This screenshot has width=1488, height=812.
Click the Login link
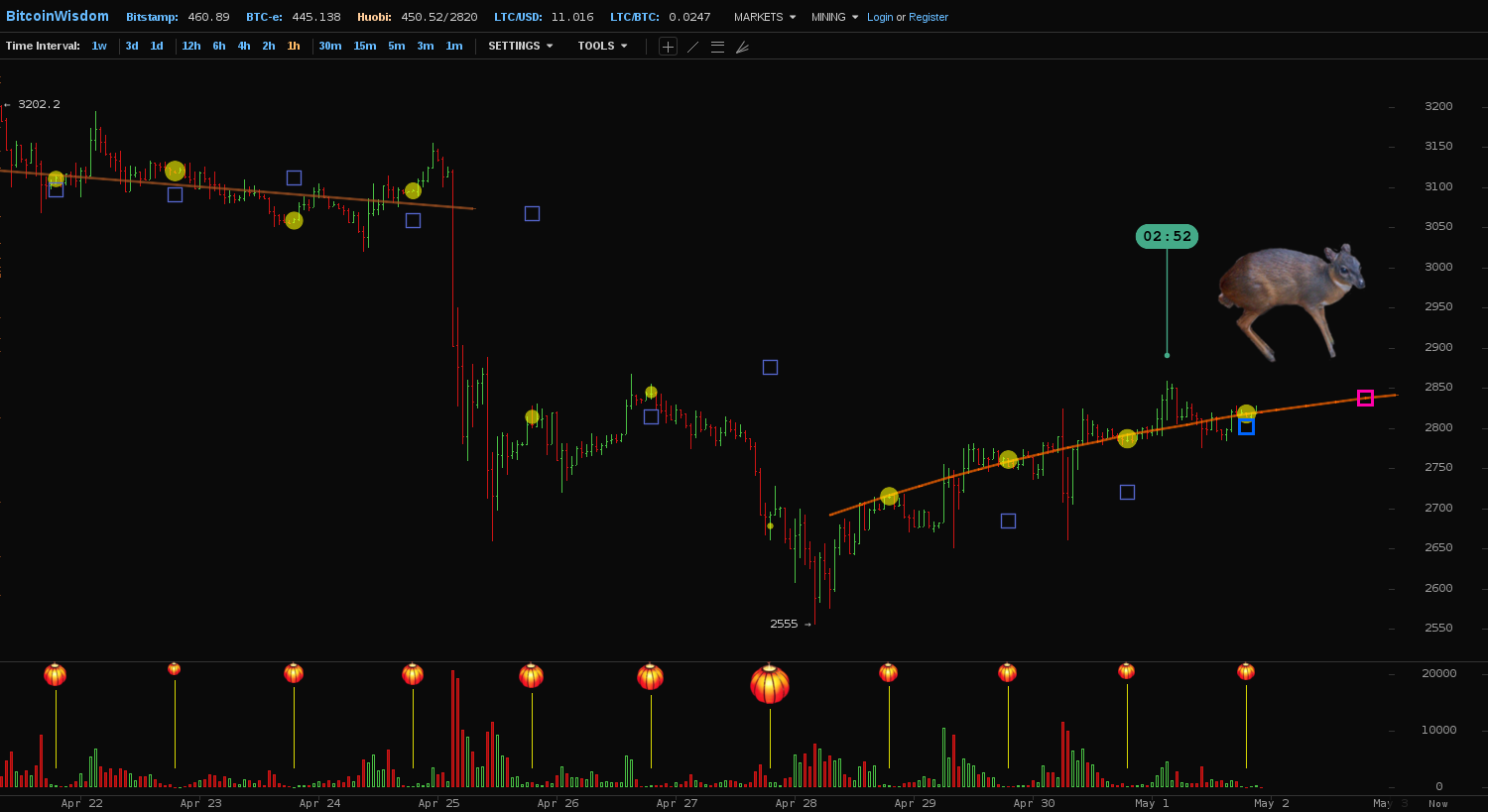[x=880, y=17]
